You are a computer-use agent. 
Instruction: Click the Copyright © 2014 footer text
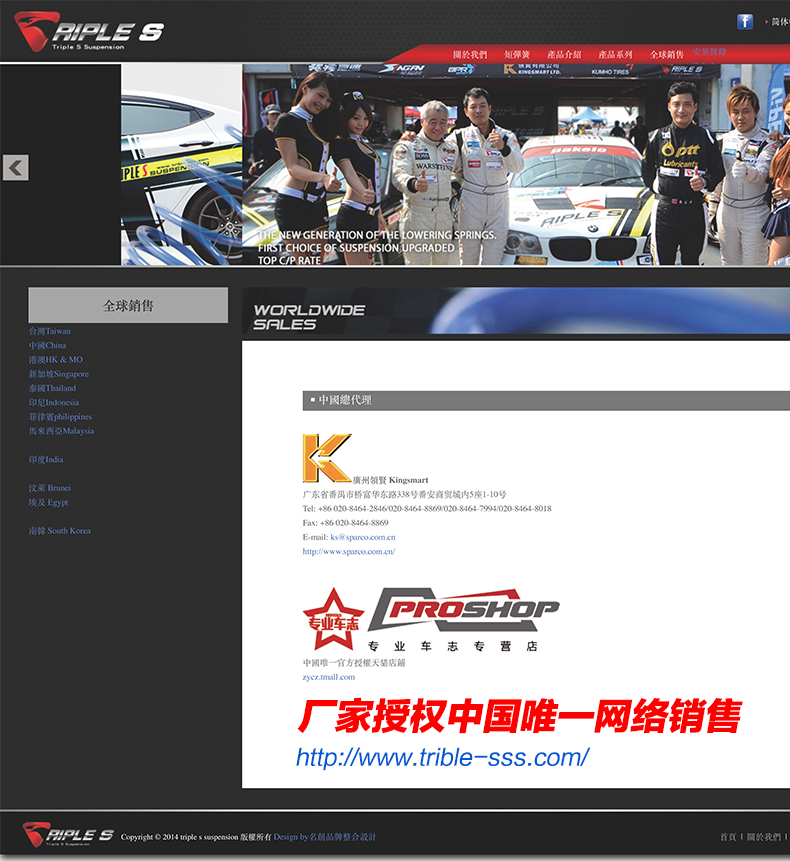tap(196, 837)
